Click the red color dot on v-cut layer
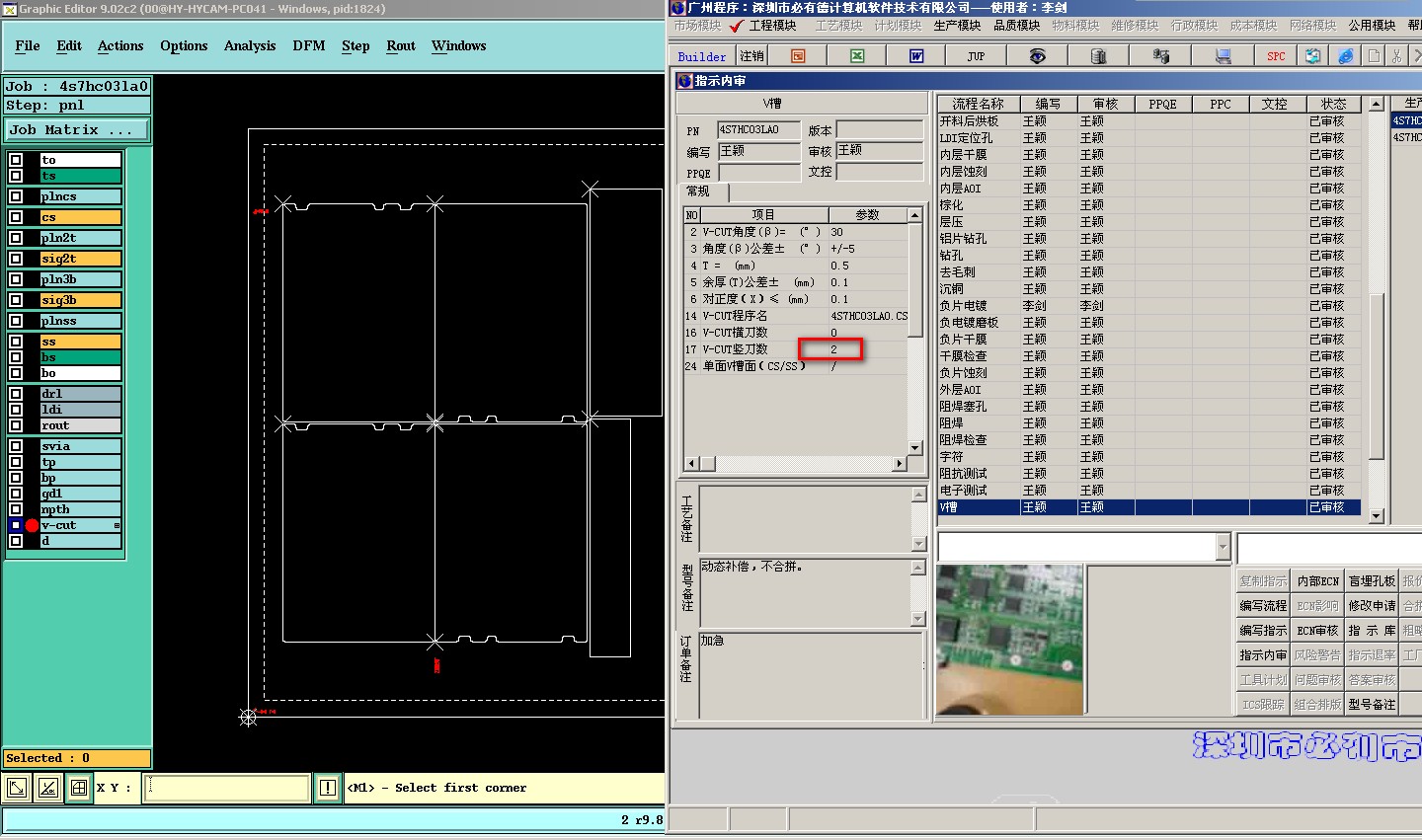The width and height of the screenshot is (1422, 840). coord(32,525)
